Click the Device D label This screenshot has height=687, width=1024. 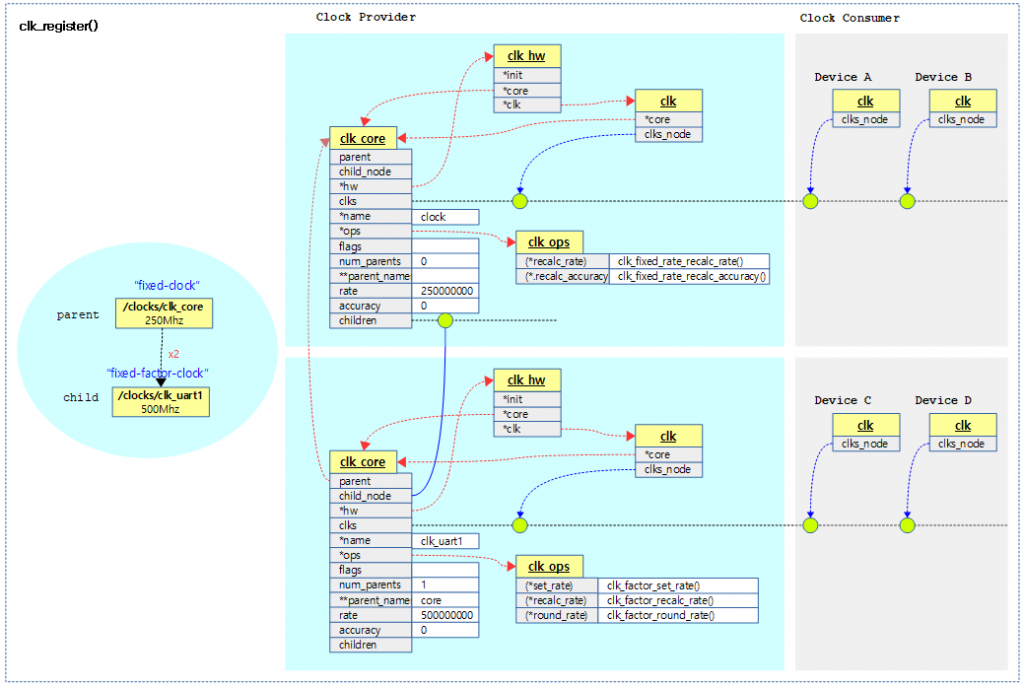click(943, 400)
